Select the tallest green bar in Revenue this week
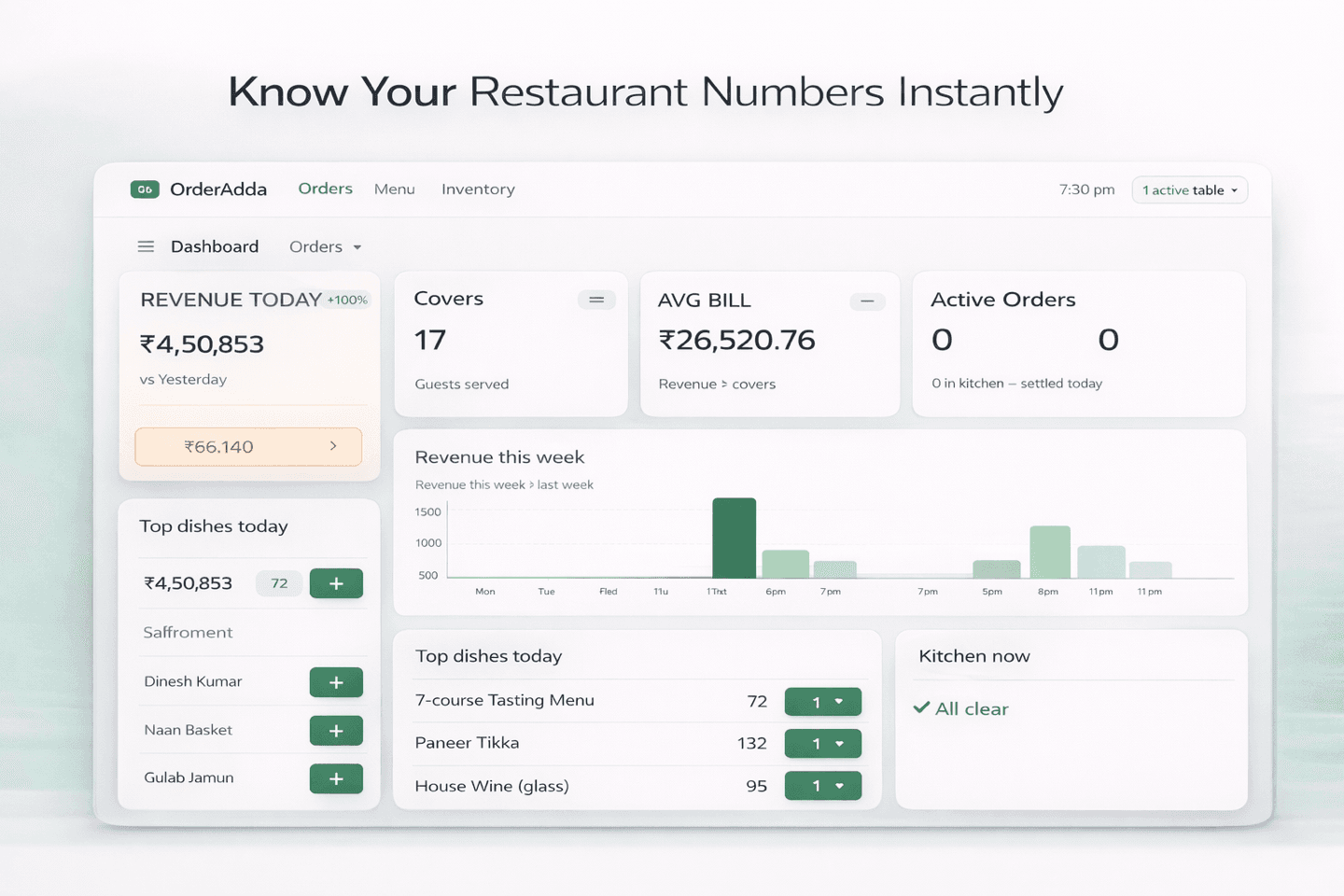 [x=734, y=537]
